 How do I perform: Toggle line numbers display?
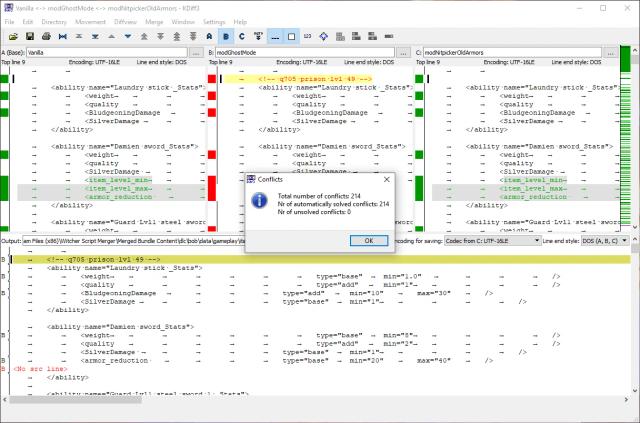pyautogui.click(x=307, y=36)
